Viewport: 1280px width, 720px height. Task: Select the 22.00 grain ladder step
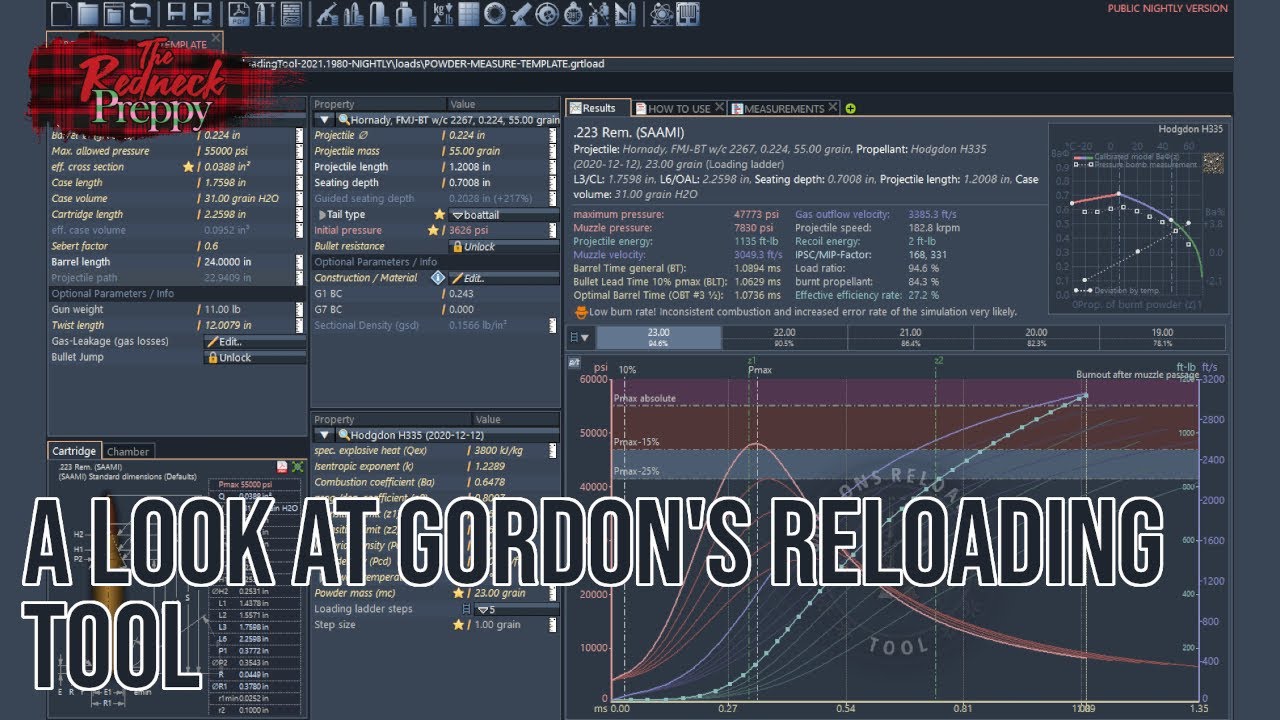pyautogui.click(x=785, y=337)
